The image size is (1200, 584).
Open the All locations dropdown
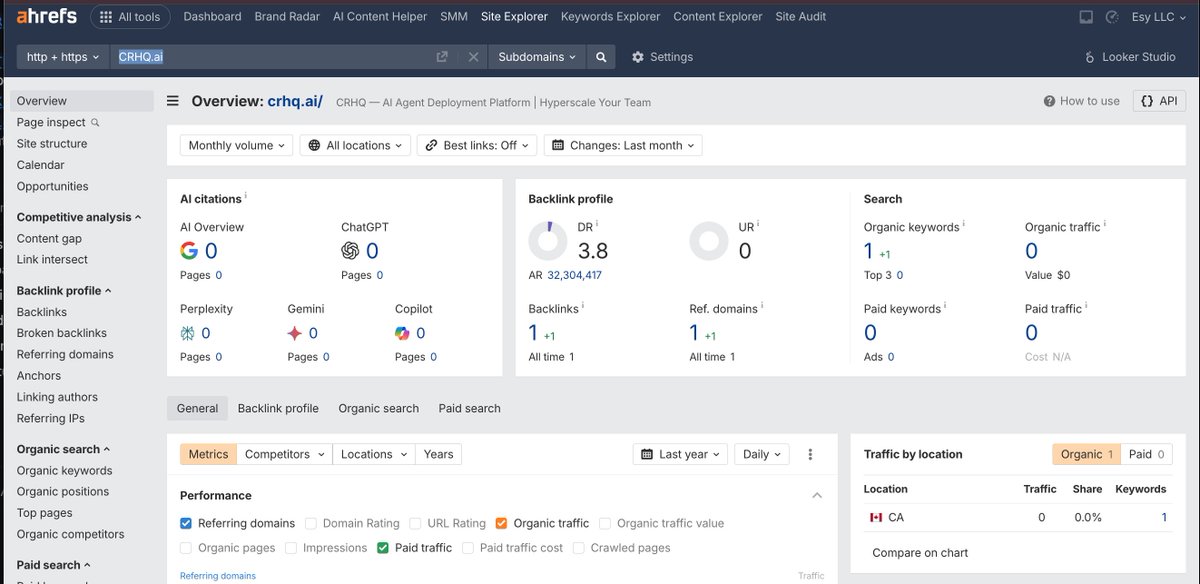point(355,145)
